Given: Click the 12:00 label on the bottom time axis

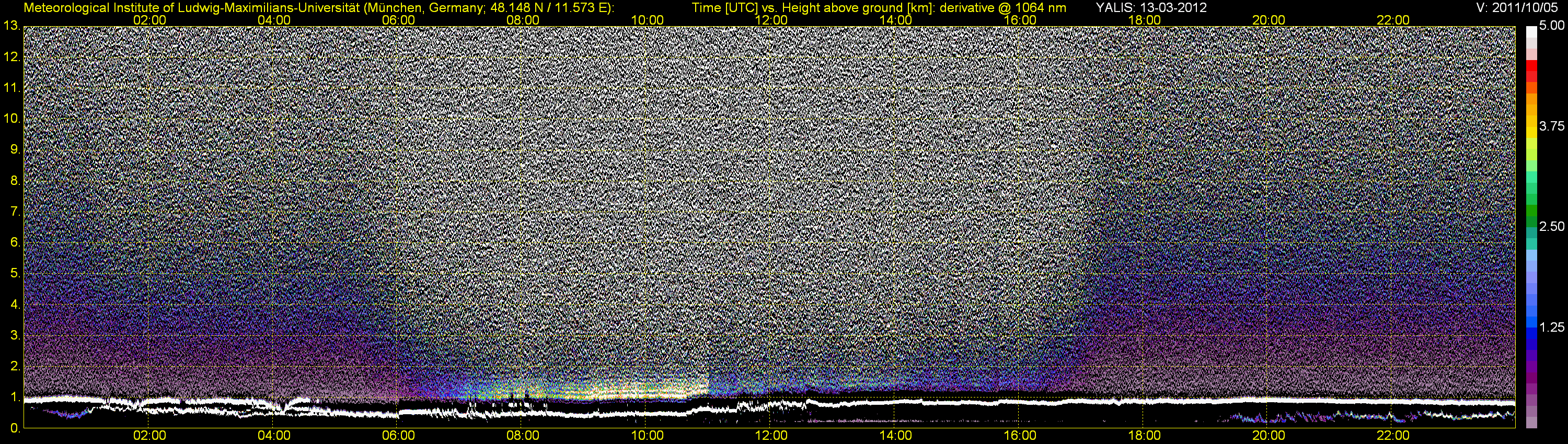Looking at the screenshot, I should tap(771, 436).
